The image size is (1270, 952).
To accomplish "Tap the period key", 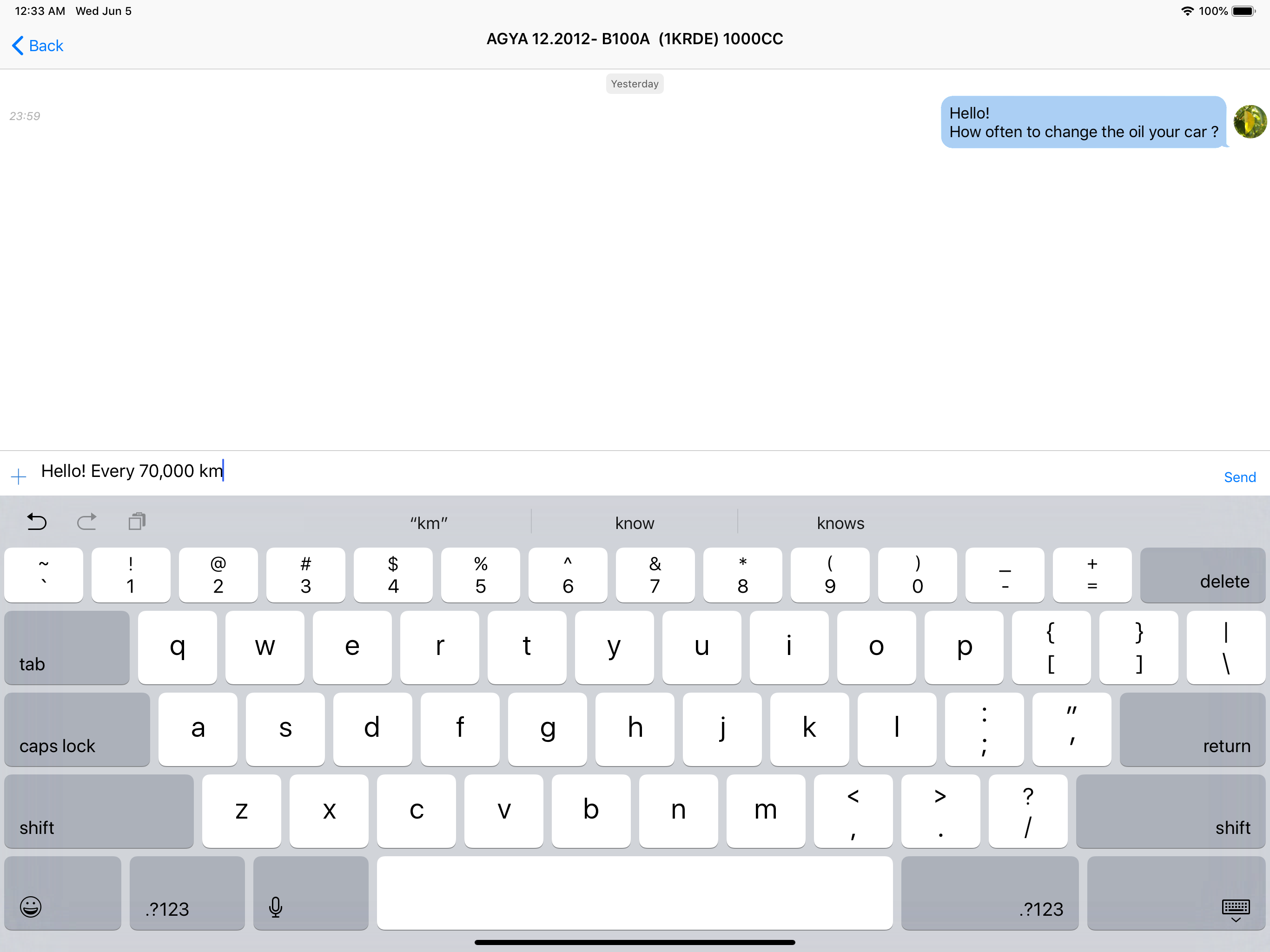I will (x=940, y=811).
